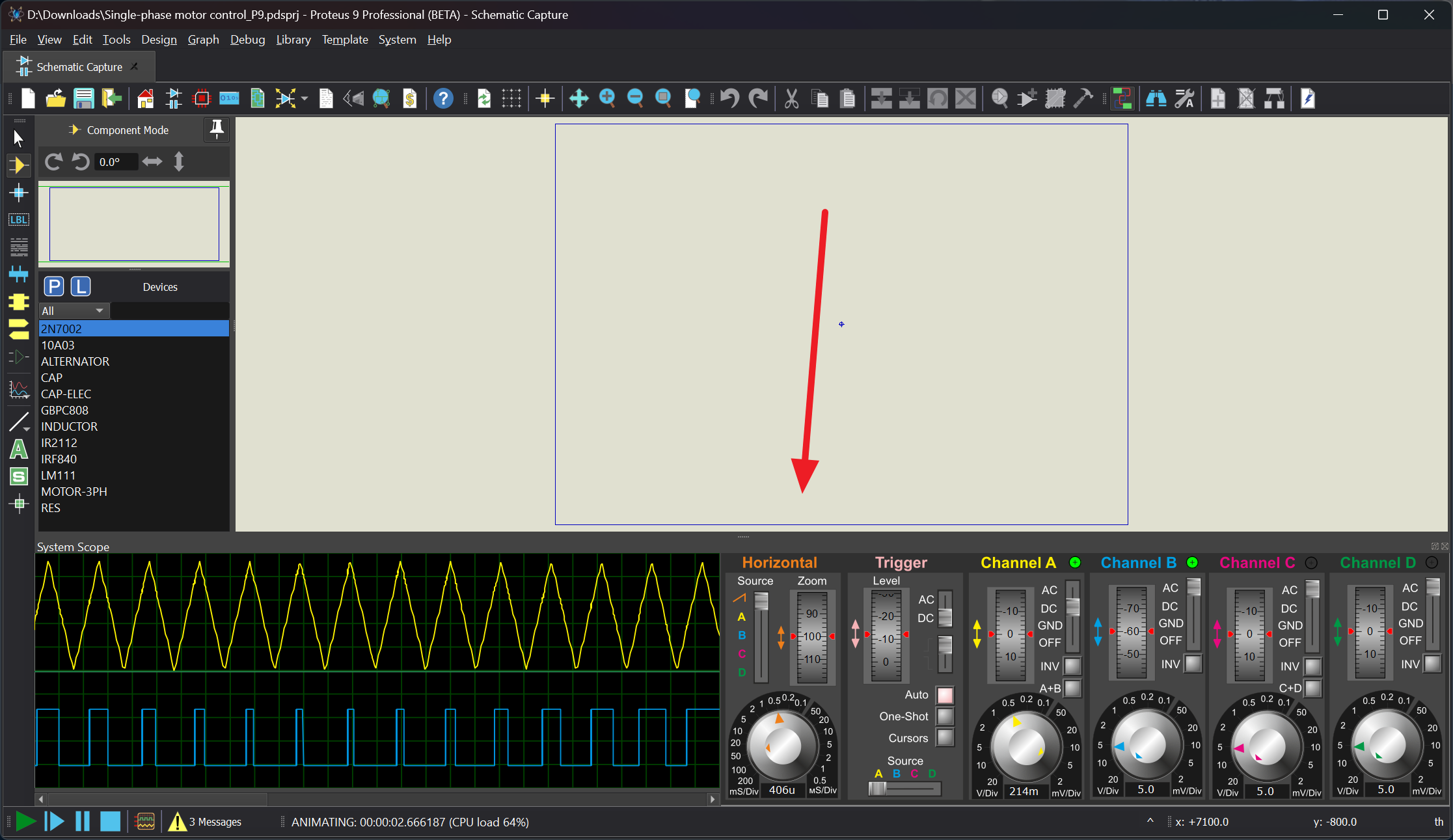This screenshot has width=1453, height=840.
Task: Click the P pick-devices button
Action: click(x=53, y=286)
